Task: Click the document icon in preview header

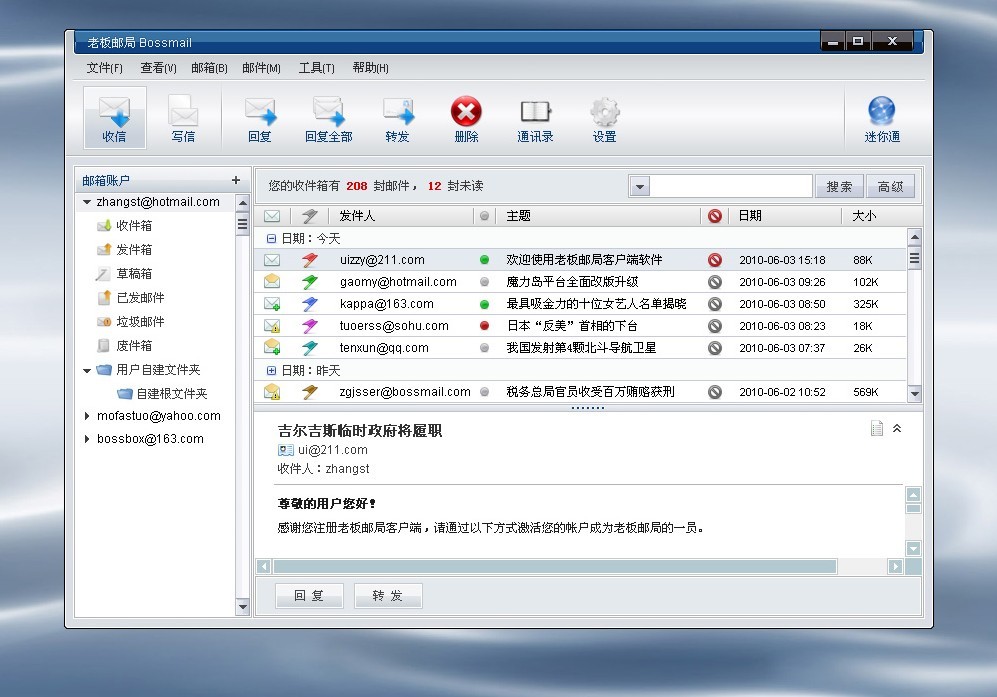Action: pyautogui.click(x=877, y=429)
